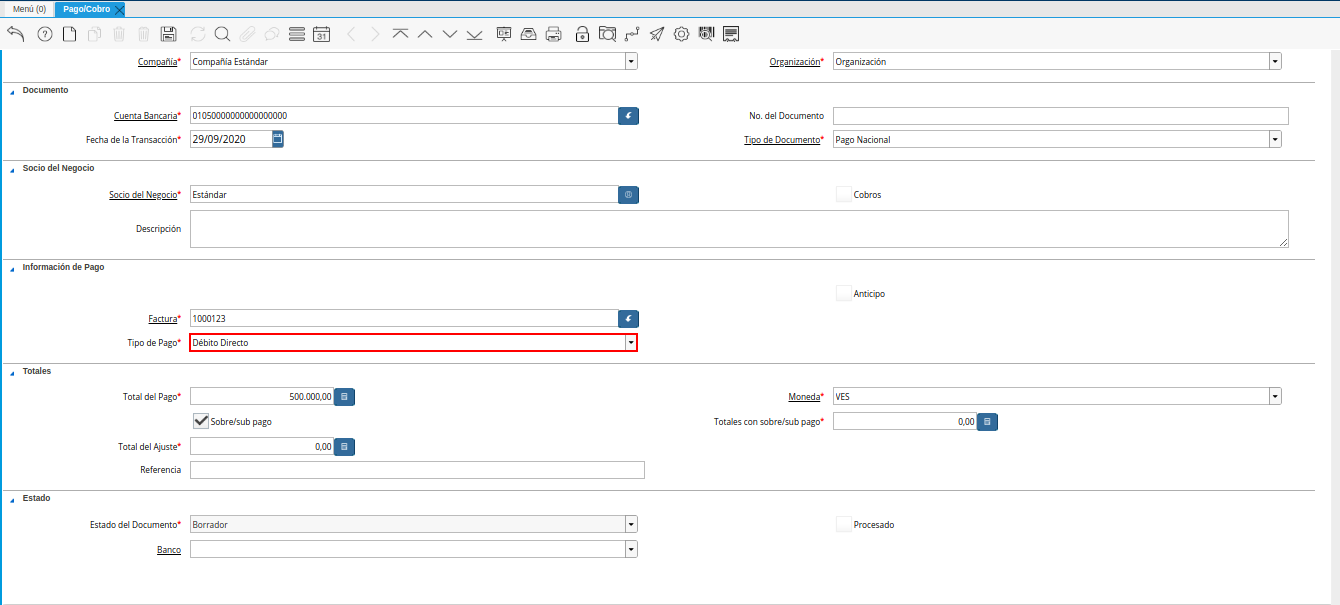
Task: Open the Tipo de Documento dropdown
Action: pyautogui.click(x=1275, y=140)
